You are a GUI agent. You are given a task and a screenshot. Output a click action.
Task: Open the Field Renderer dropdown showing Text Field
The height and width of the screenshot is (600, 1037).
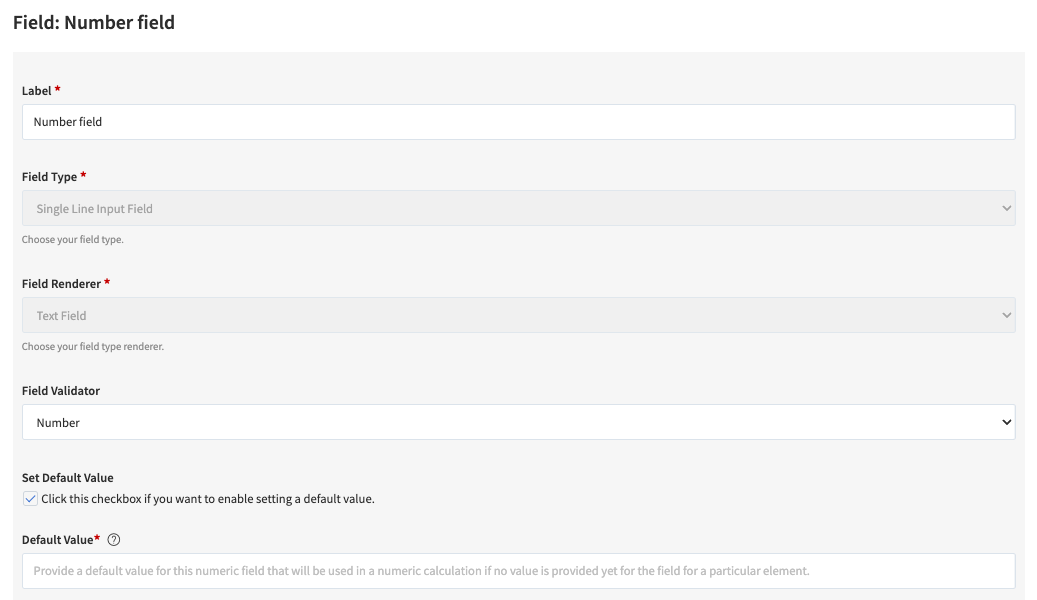518,315
